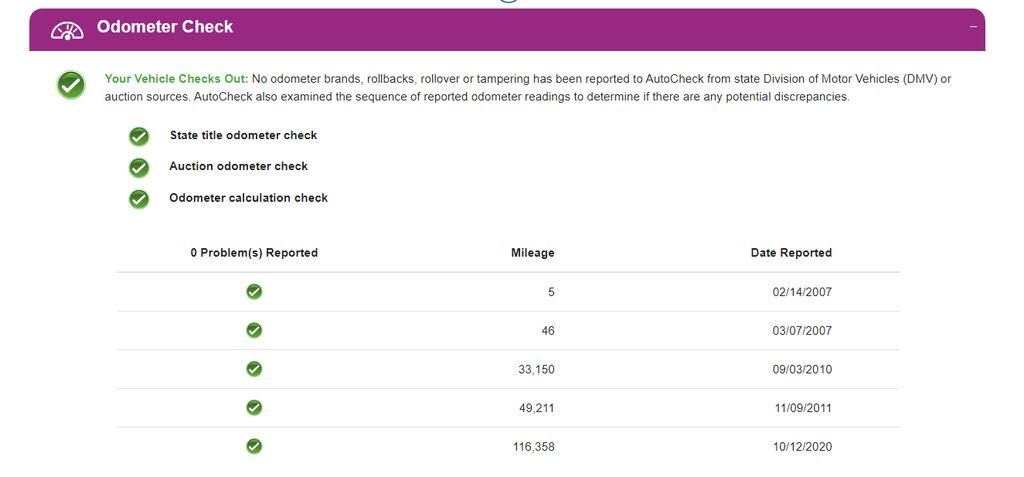Click the date 11/09/2011
The height and width of the screenshot is (477, 1024).
(x=803, y=408)
